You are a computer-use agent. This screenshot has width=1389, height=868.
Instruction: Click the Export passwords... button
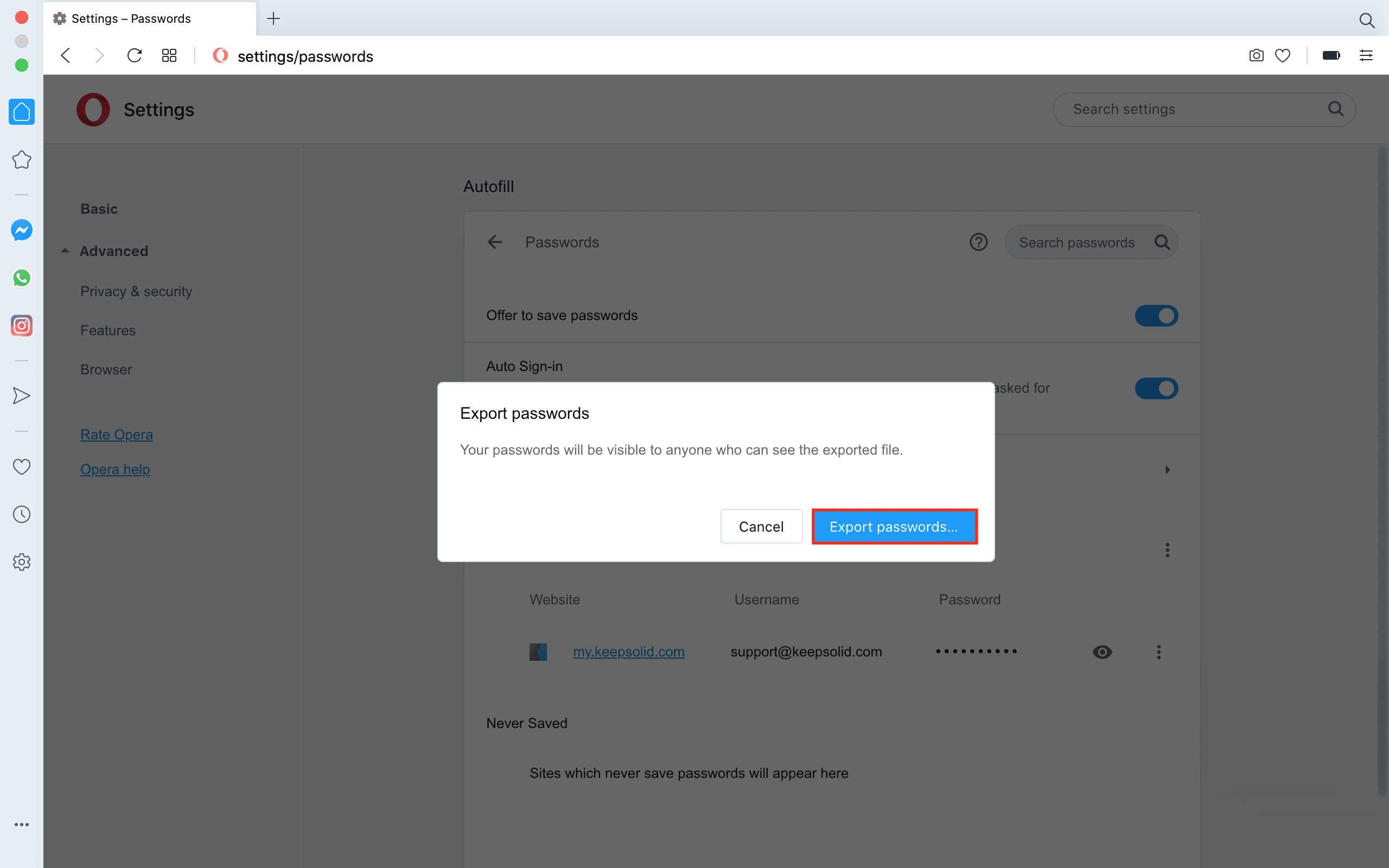(x=894, y=526)
